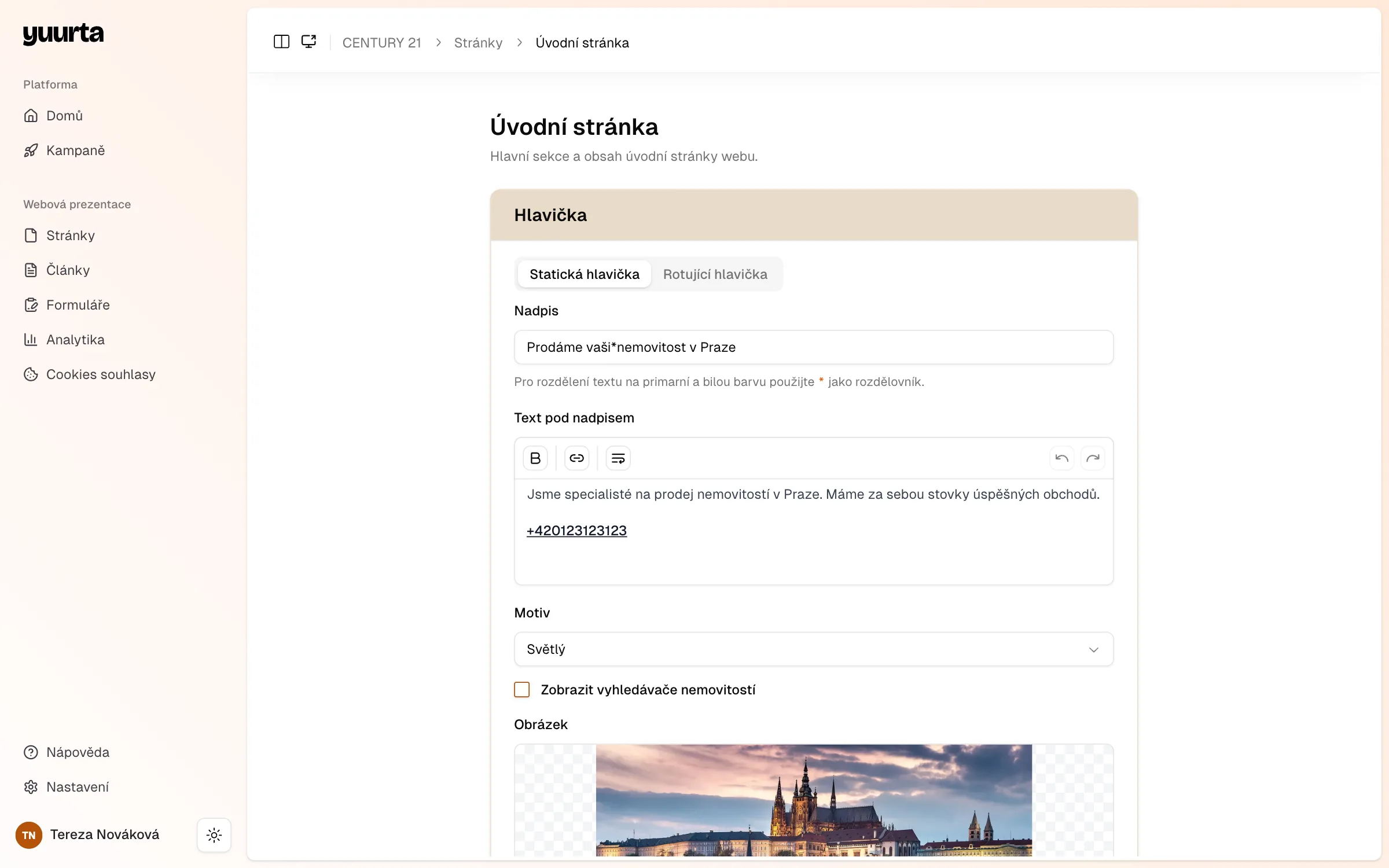The height and width of the screenshot is (868, 1389).
Task: Toggle light theme sun button
Action: [214, 835]
